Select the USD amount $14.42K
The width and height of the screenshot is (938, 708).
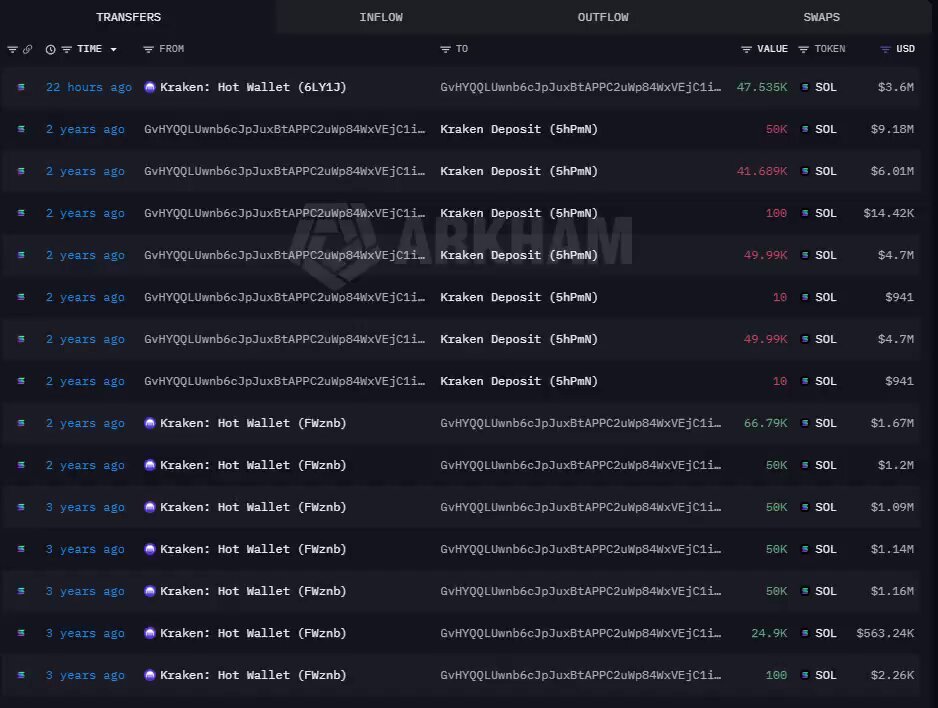(x=889, y=213)
